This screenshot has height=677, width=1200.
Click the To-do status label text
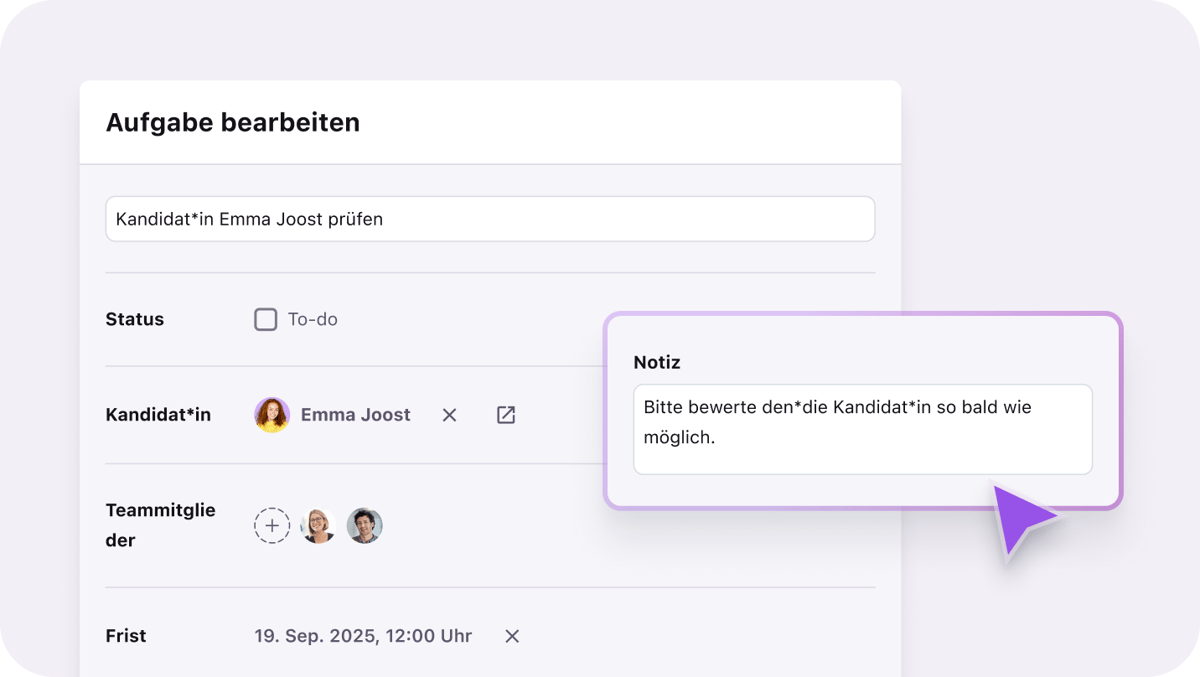(x=313, y=320)
